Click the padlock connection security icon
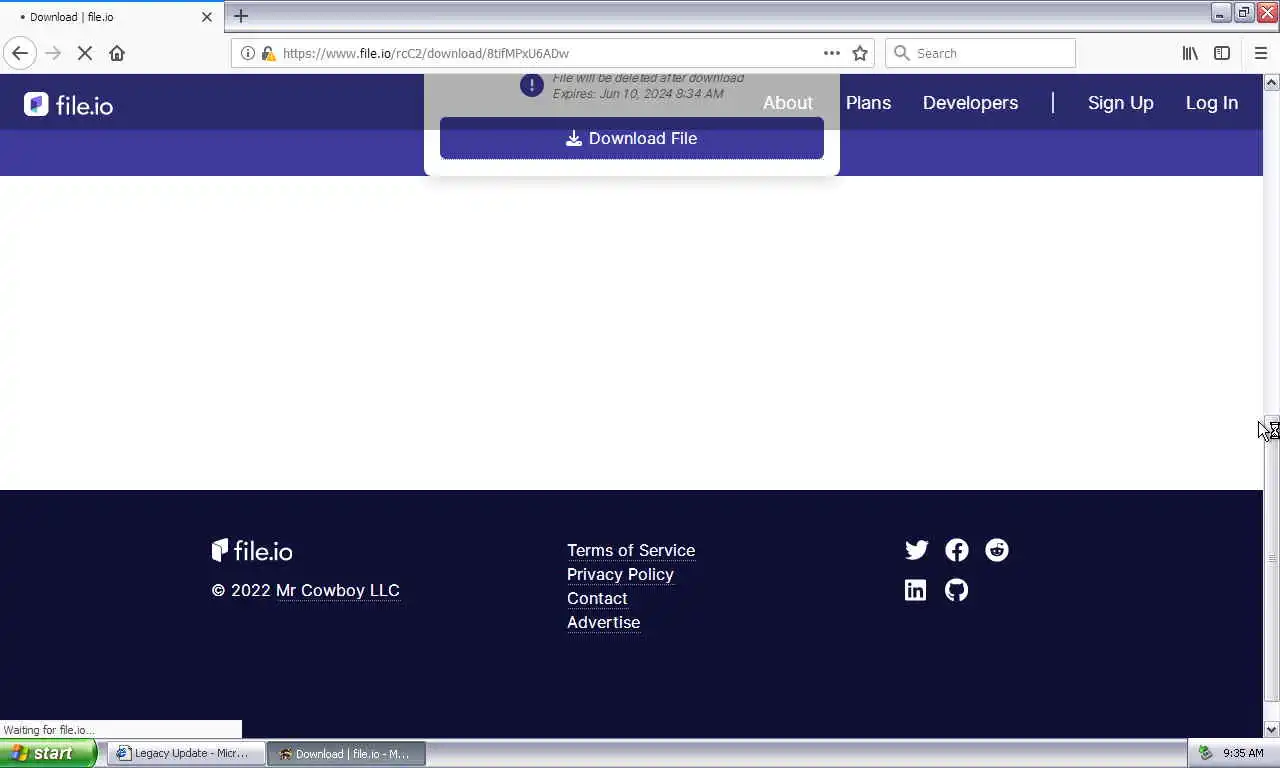Image resolution: width=1280 pixels, height=768 pixels. [x=267, y=53]
